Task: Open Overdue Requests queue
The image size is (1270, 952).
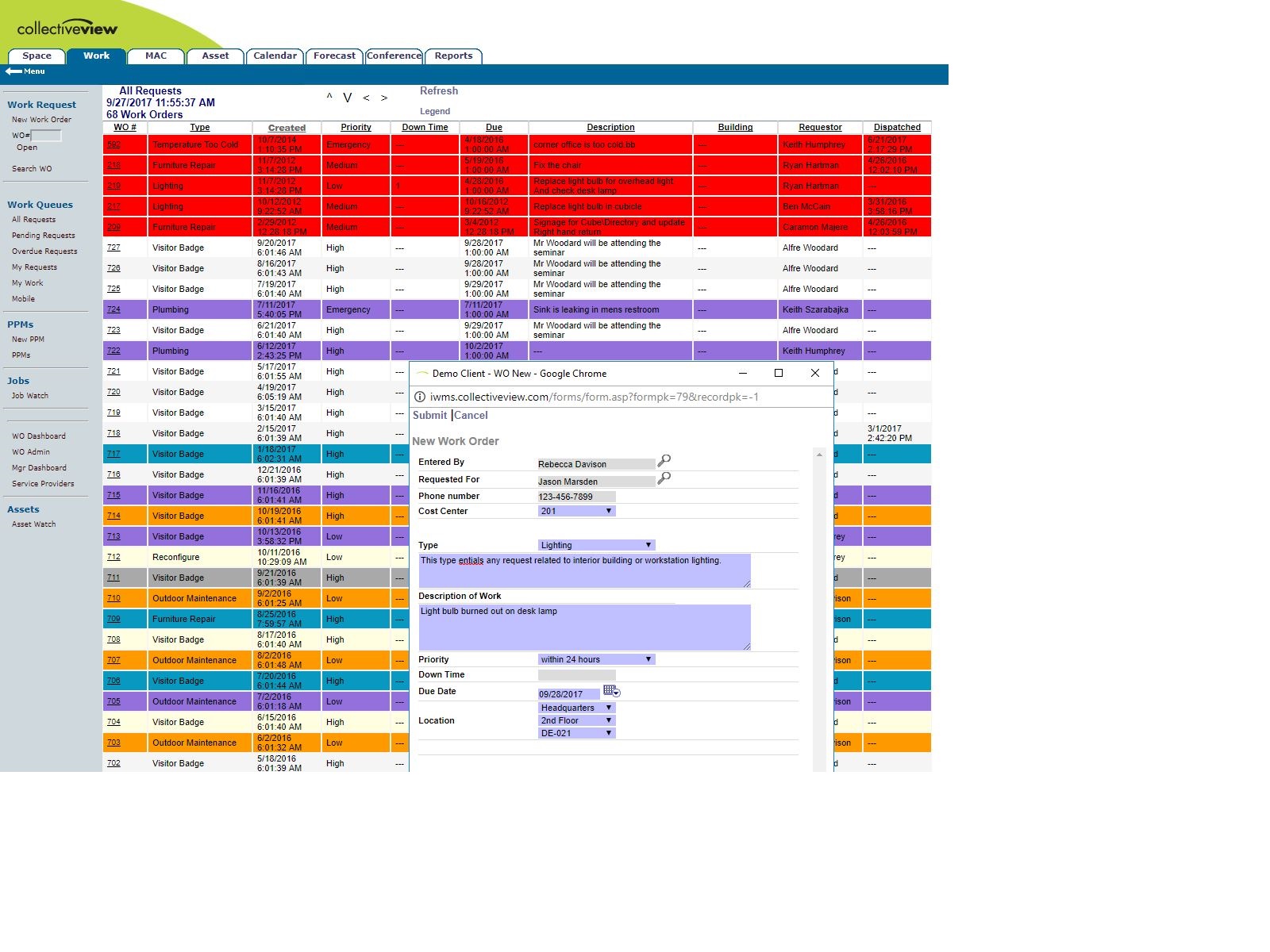Action: pos(44,251)
